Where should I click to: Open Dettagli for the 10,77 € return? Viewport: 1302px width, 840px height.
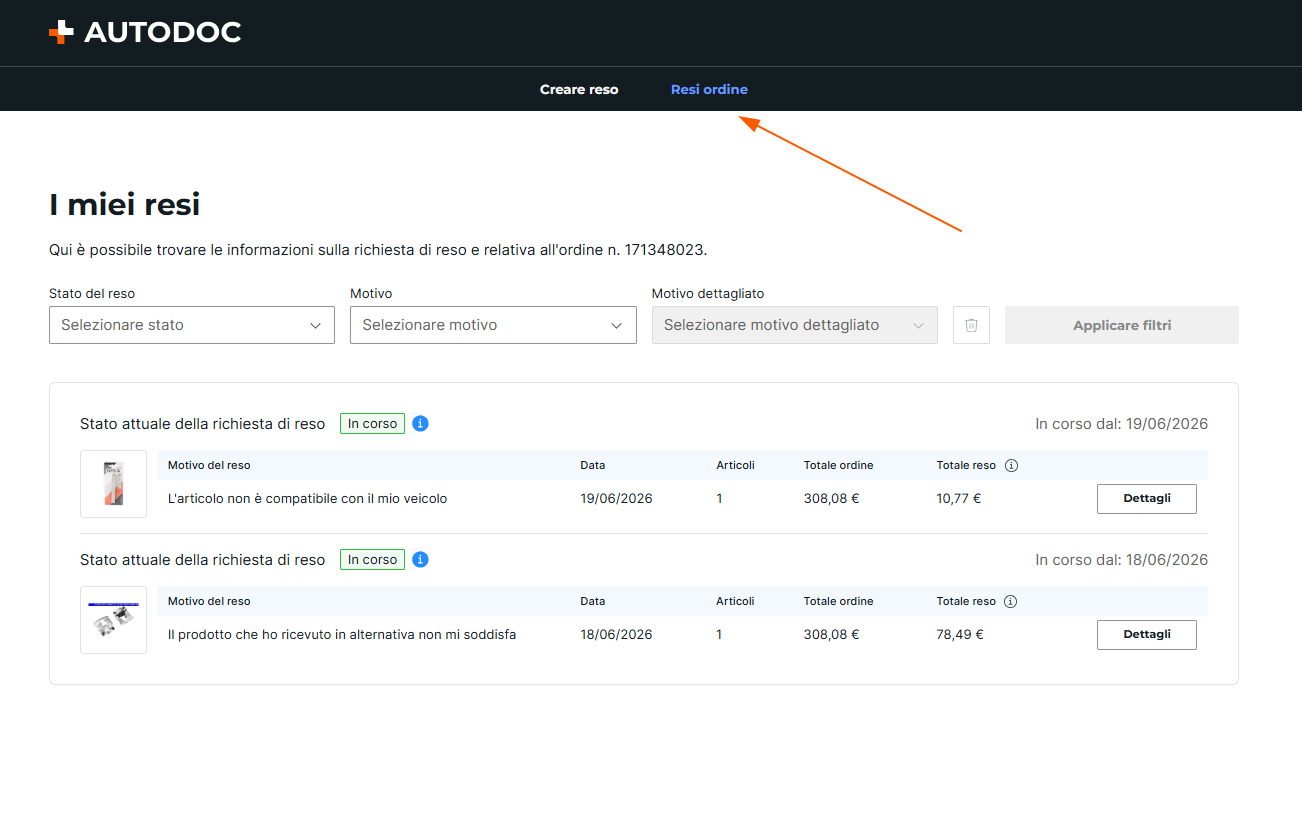pyautogui.click(x=1147, y=498)
